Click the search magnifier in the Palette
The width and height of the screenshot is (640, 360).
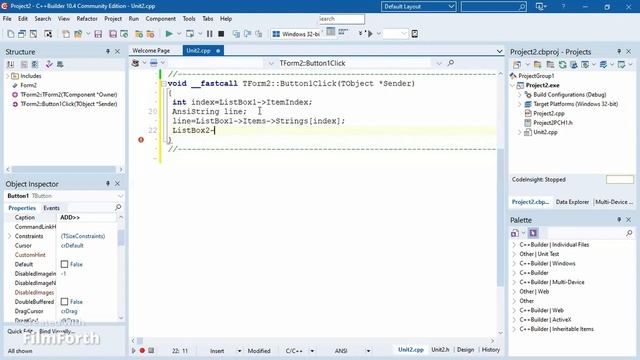coord(629,233)
